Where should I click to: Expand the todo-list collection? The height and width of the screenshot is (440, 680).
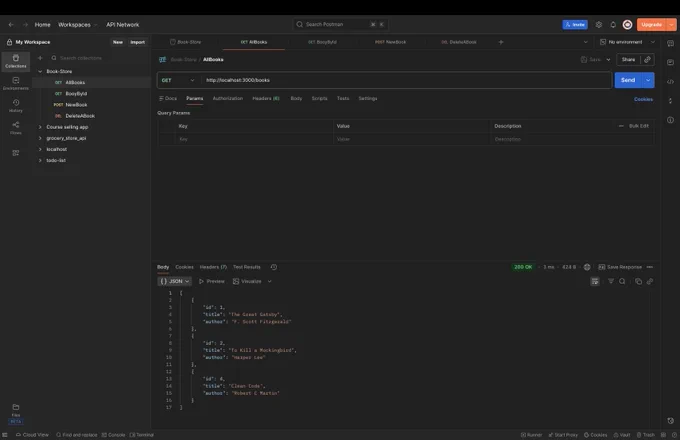40,160
